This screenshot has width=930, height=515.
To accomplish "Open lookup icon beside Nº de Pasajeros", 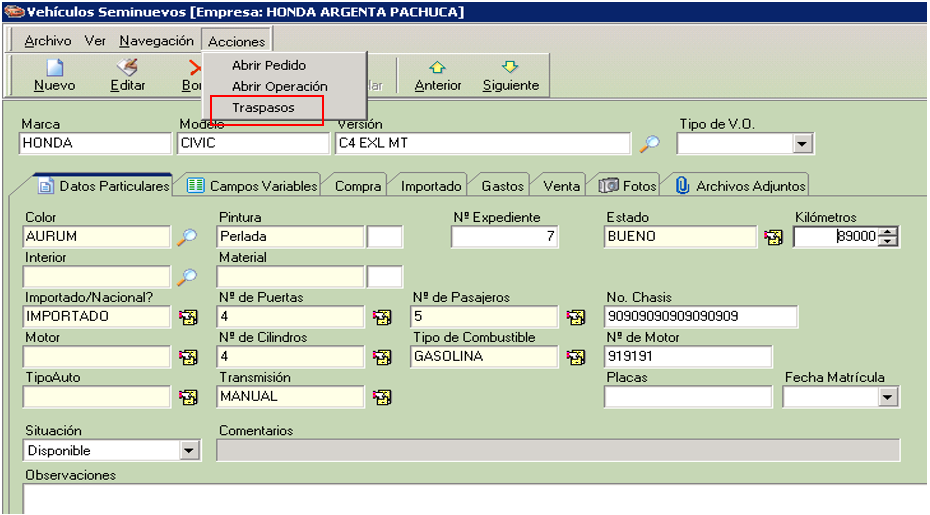I will (x=575, y=317).
